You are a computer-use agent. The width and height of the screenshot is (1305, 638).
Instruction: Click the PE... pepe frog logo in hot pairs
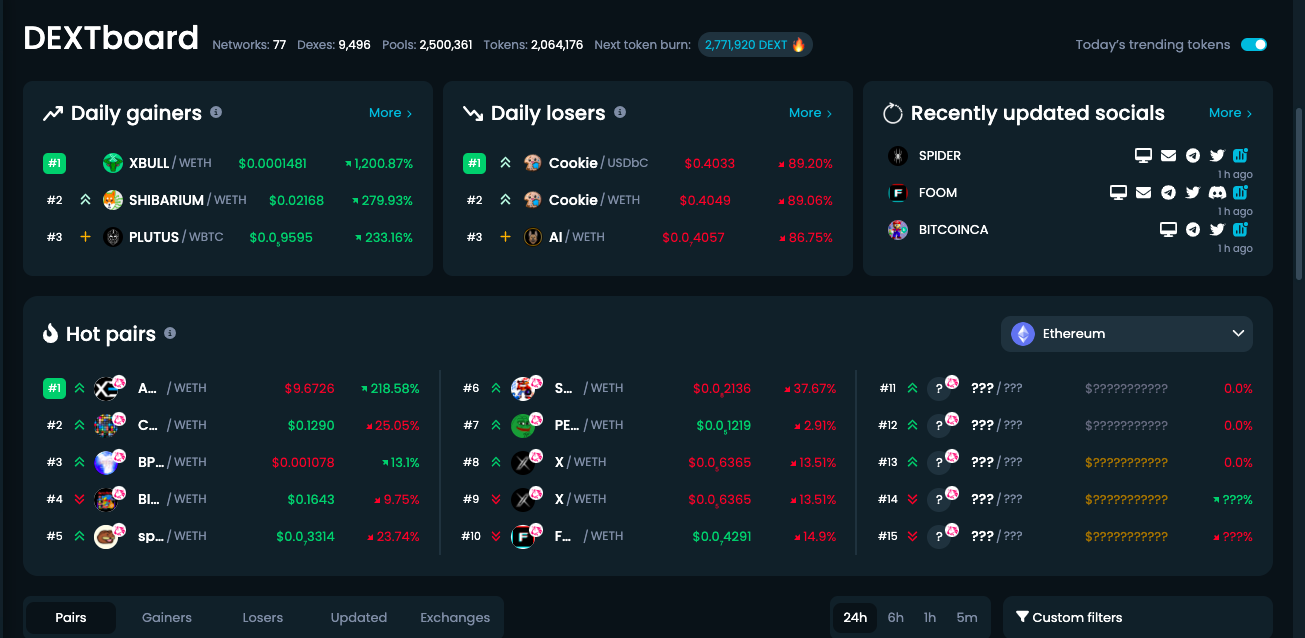pyautogui.click(x=522, y=426)
